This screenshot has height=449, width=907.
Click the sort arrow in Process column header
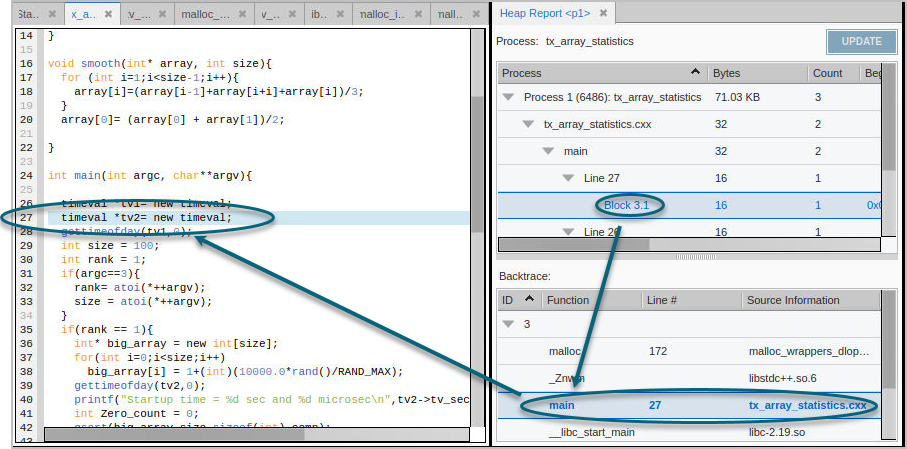(x=695, y=73)
